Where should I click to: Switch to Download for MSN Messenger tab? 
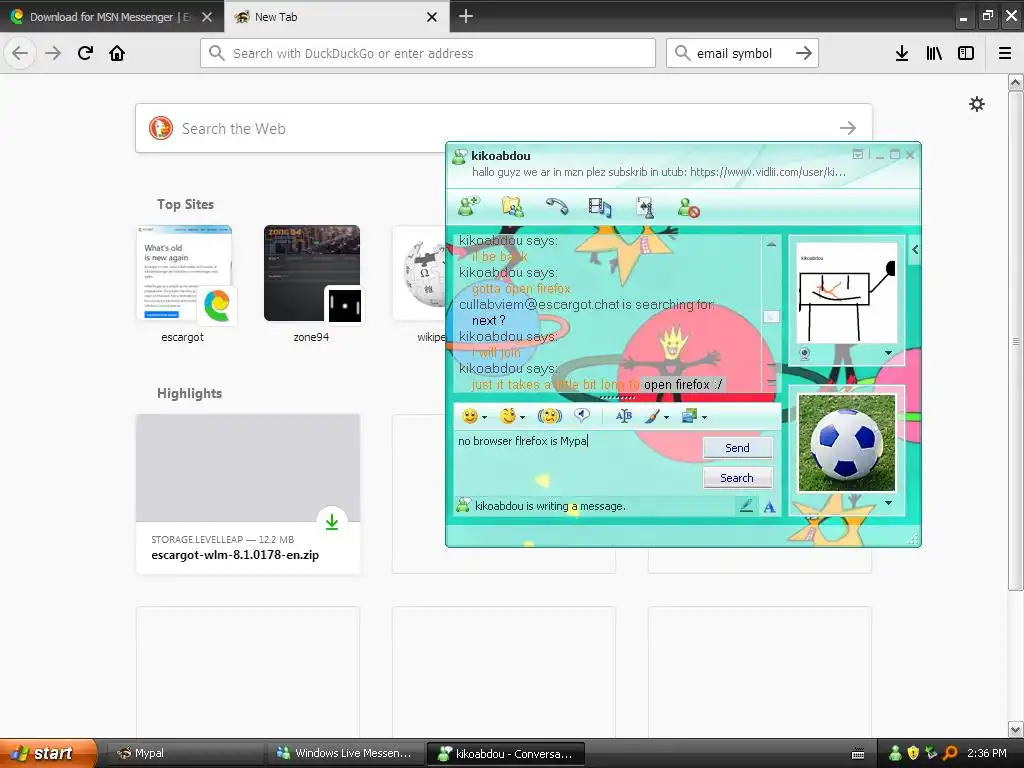point(111,17)
